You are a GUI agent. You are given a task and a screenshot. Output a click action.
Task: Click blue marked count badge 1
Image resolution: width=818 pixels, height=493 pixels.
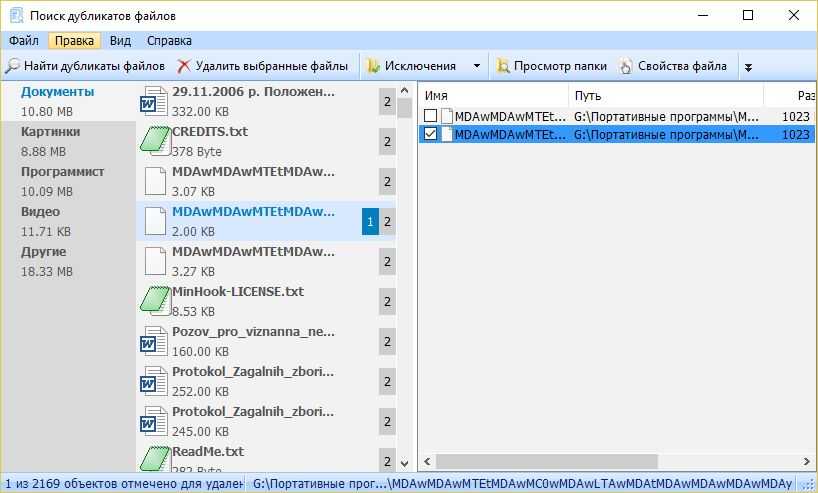point(370,221)
